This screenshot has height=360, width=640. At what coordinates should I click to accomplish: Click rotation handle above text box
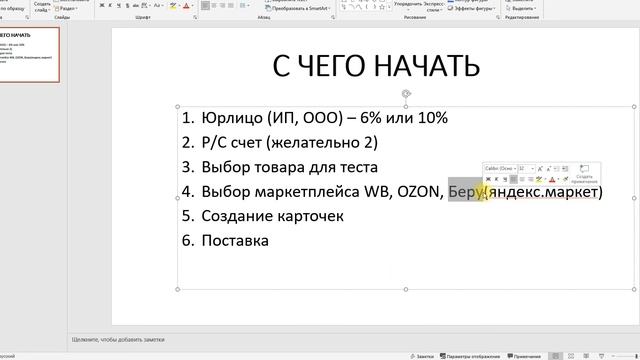pos(406,94)
